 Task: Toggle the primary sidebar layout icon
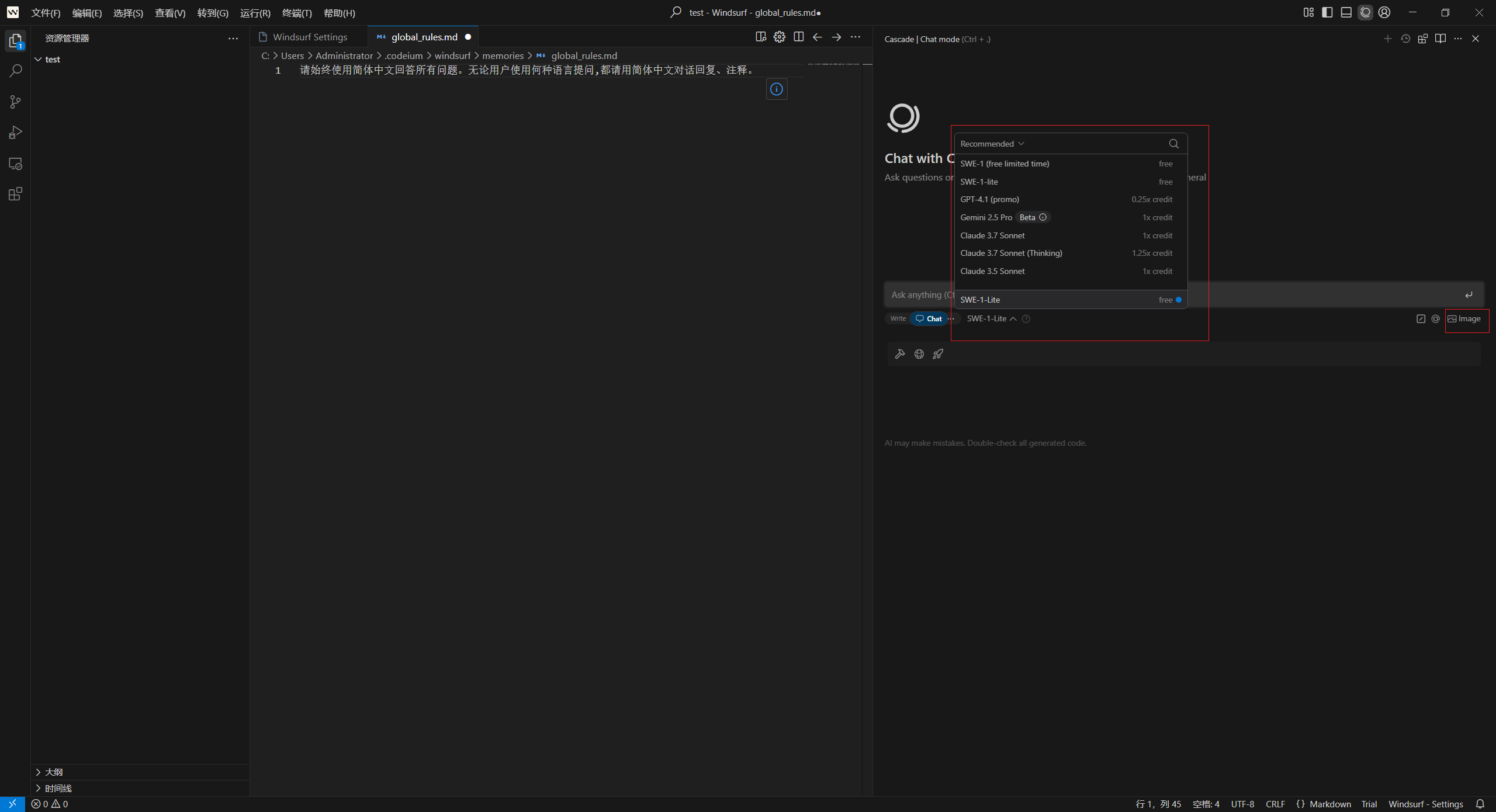click(x=1327, y=12)
